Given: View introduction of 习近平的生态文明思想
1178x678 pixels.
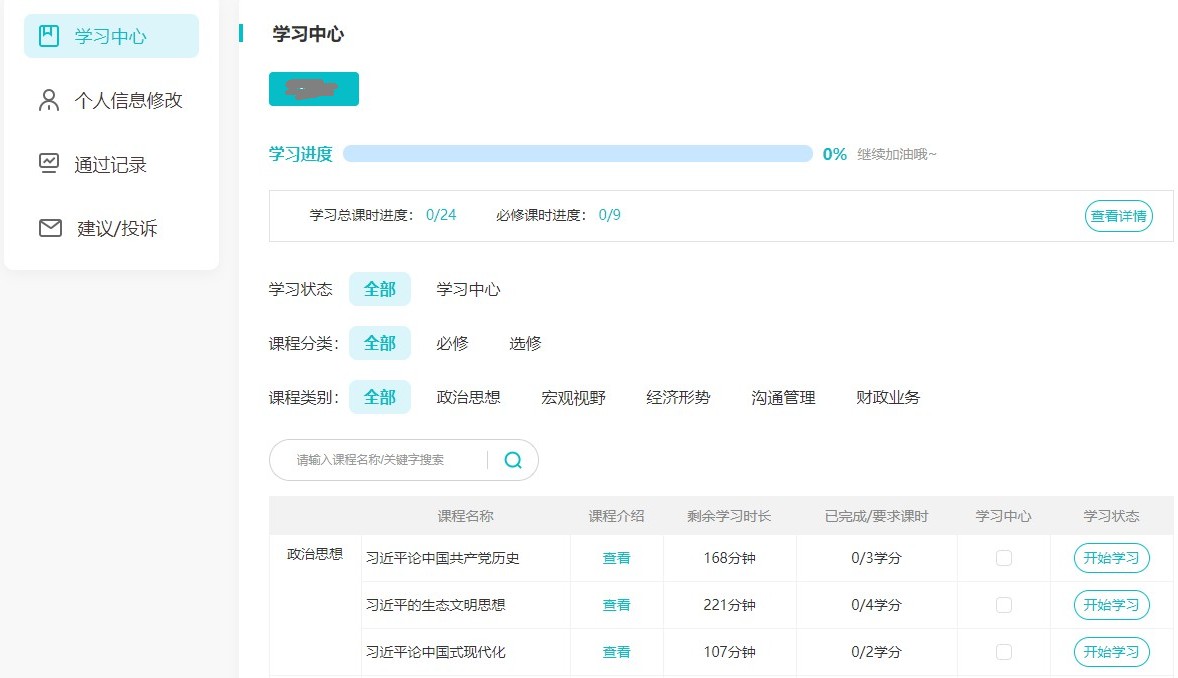Looking at the screenshot, I should pyautogui.click(x=616, y=605).
